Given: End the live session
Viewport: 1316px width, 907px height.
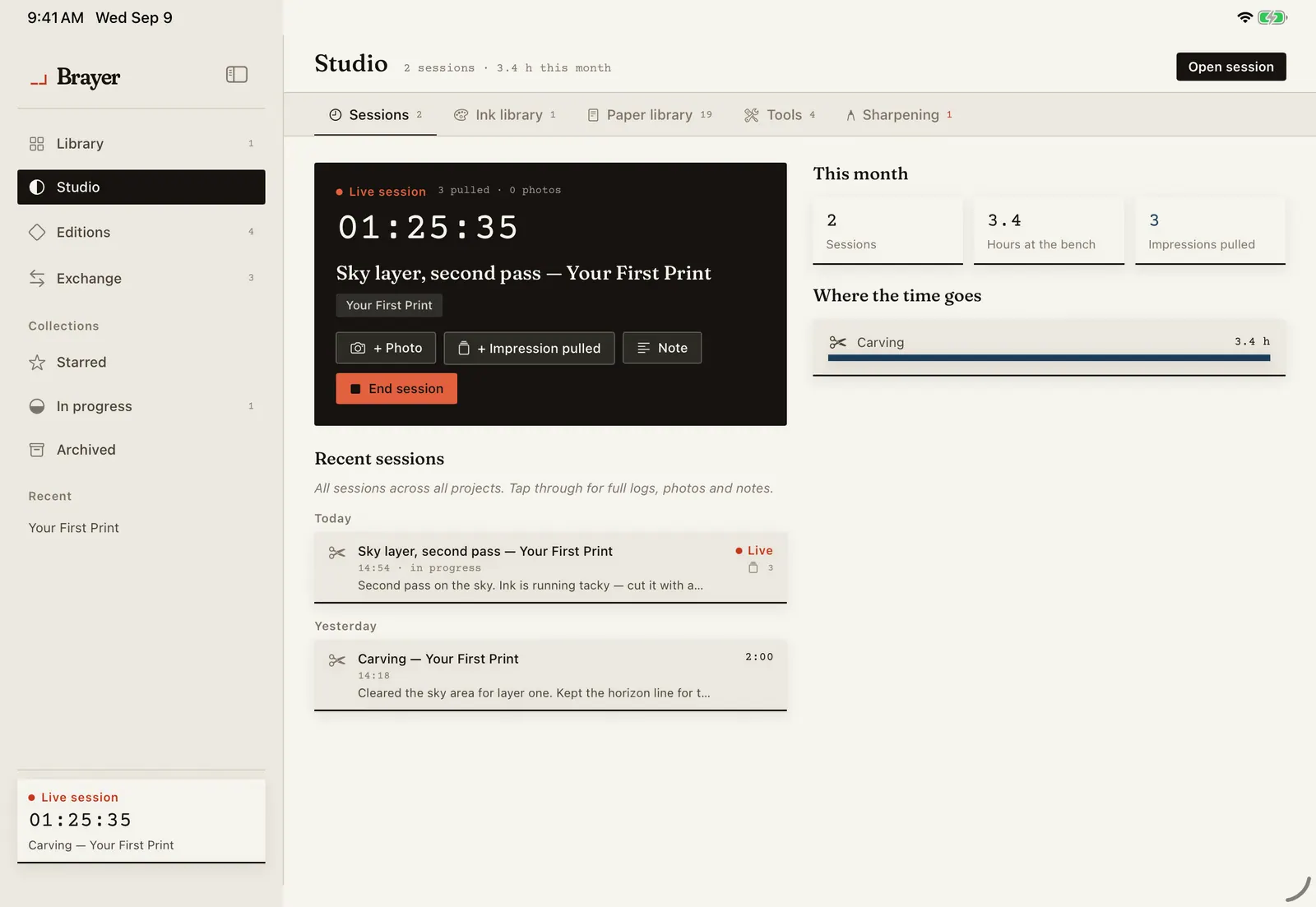Looking at the screenshot, I should click(x=396, y=389).
